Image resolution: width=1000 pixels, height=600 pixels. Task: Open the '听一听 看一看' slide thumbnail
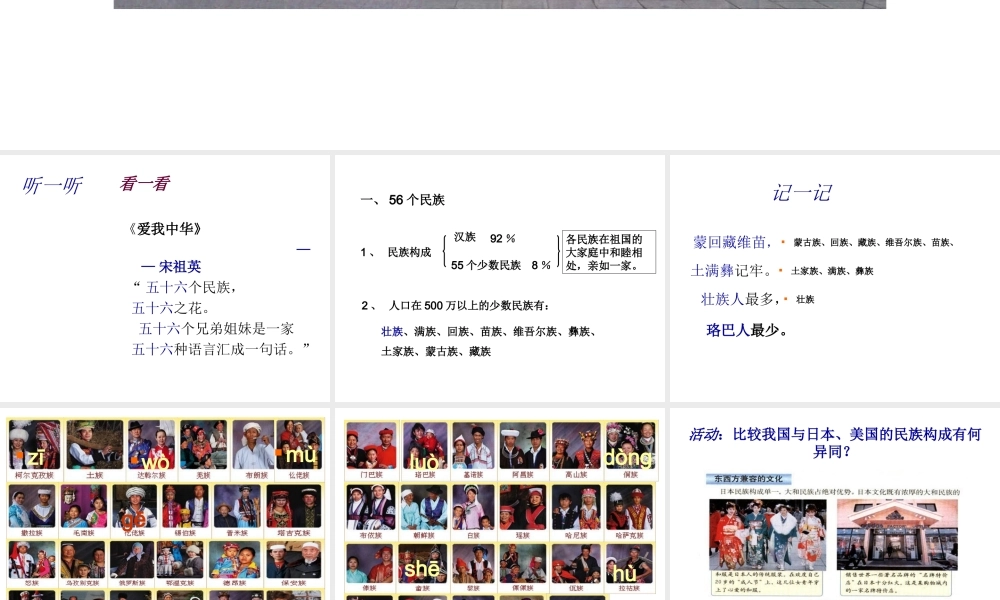pyautogui.click(x=165, y=278)
